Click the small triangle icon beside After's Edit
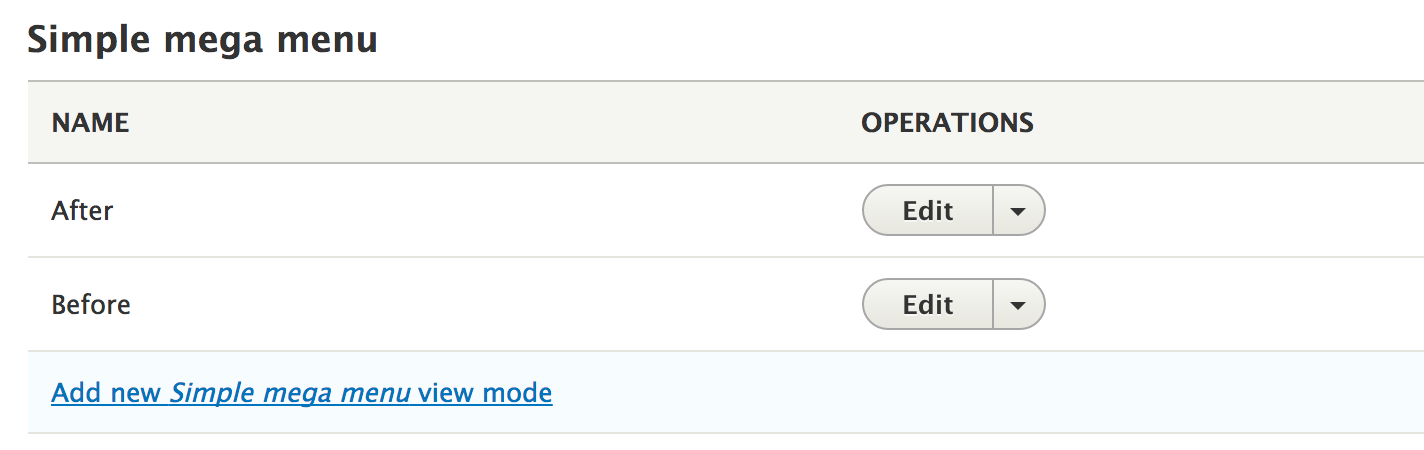1424x450 pixels. (1018, 211)
